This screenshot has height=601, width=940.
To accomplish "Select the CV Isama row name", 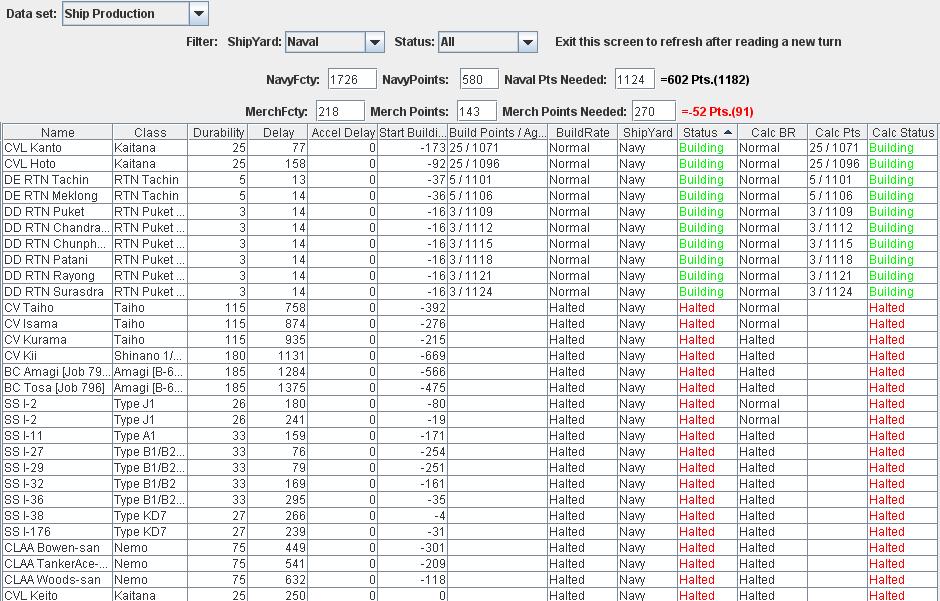I will click(x=58, y=324).
